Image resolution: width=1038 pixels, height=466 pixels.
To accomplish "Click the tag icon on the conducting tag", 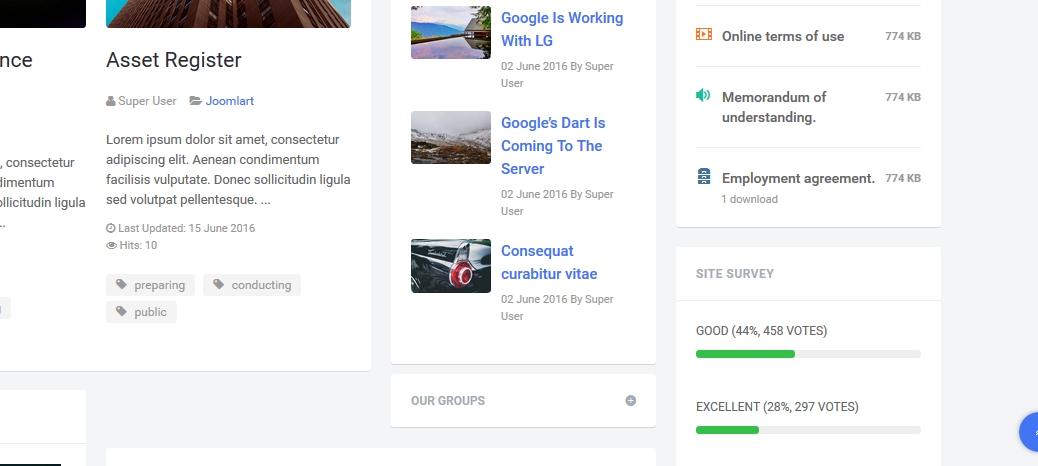I will click(219, 285).
